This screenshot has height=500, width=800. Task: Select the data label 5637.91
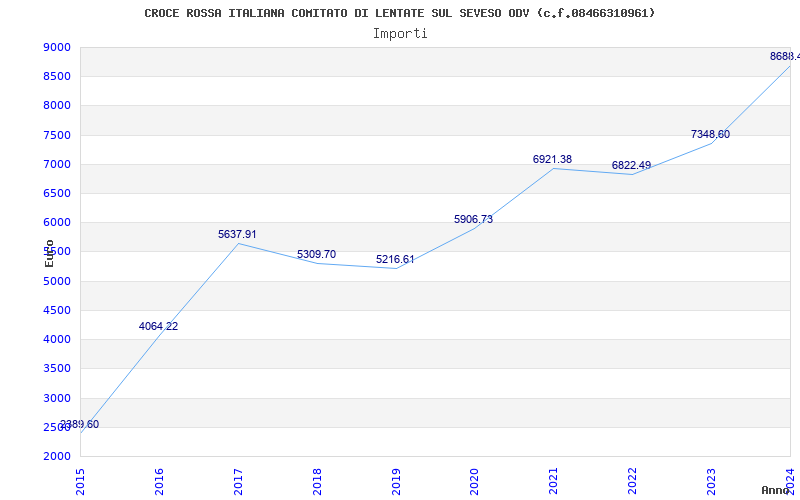(237, 235)
